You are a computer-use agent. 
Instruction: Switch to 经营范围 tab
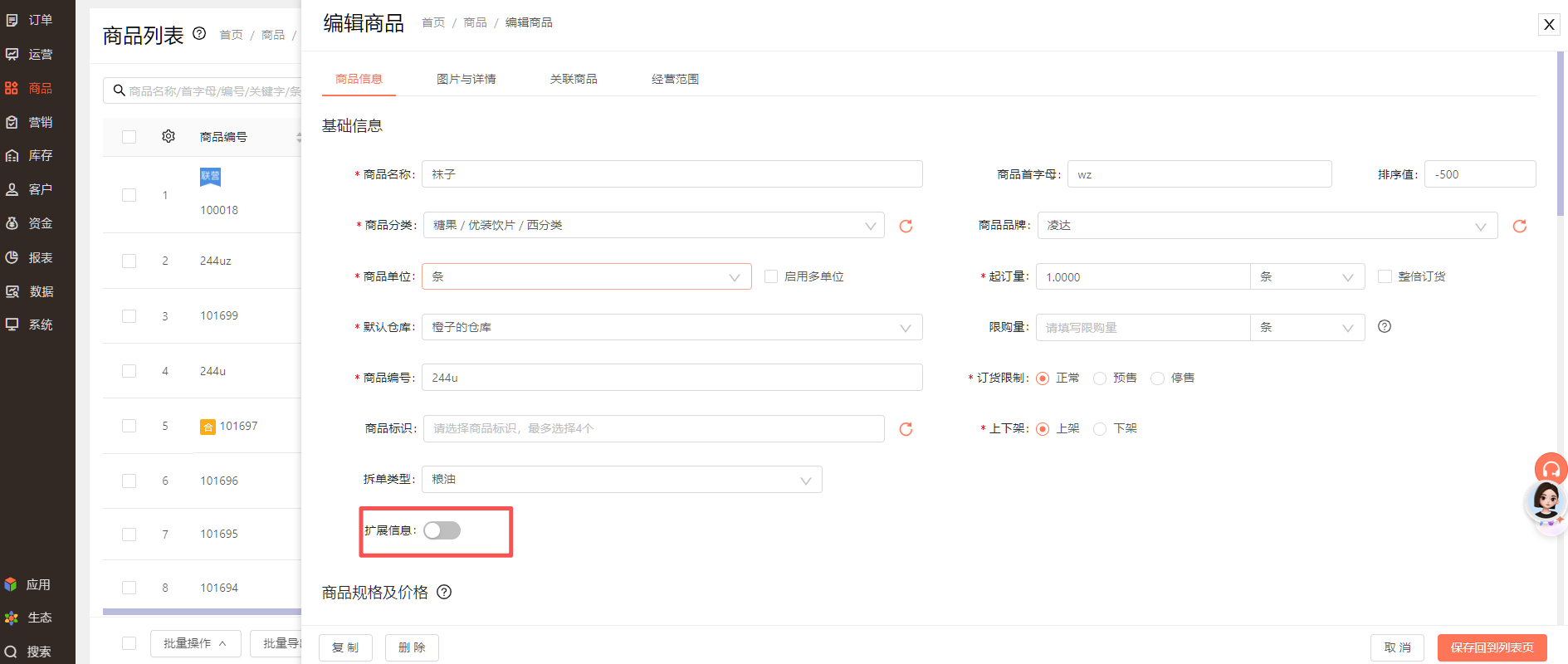coord(675,79)
